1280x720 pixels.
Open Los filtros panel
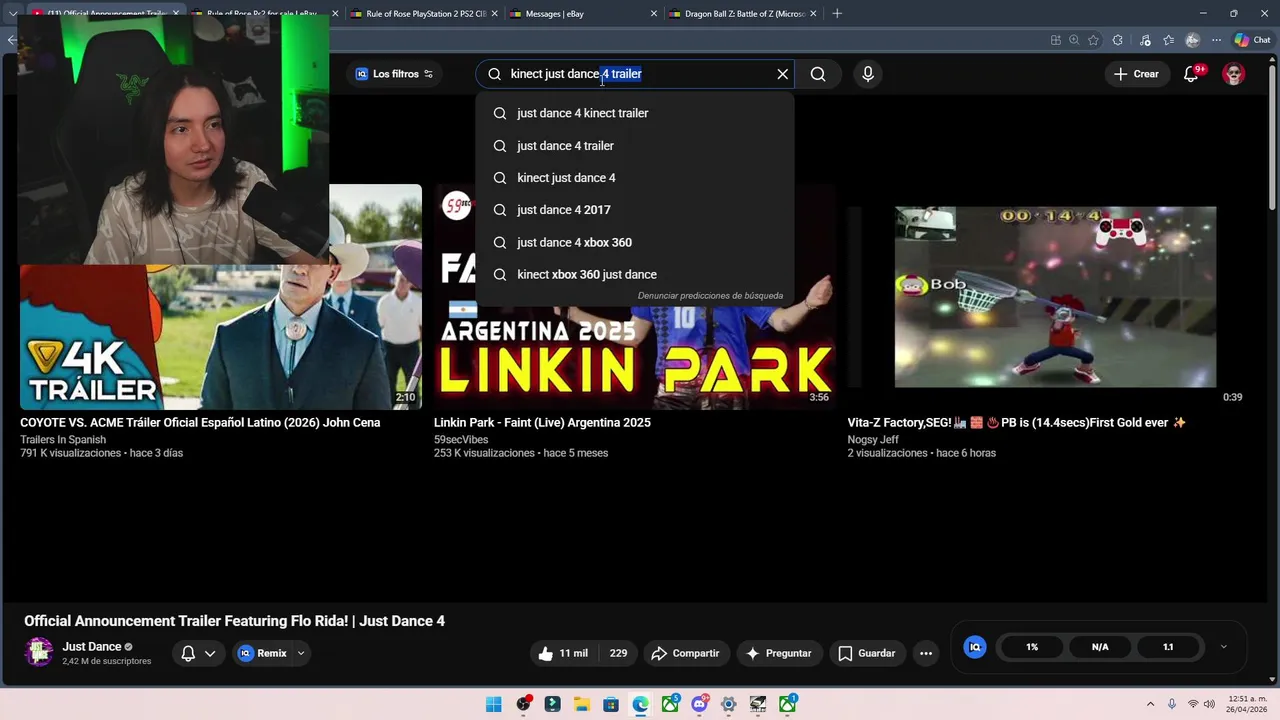point(395,74)
